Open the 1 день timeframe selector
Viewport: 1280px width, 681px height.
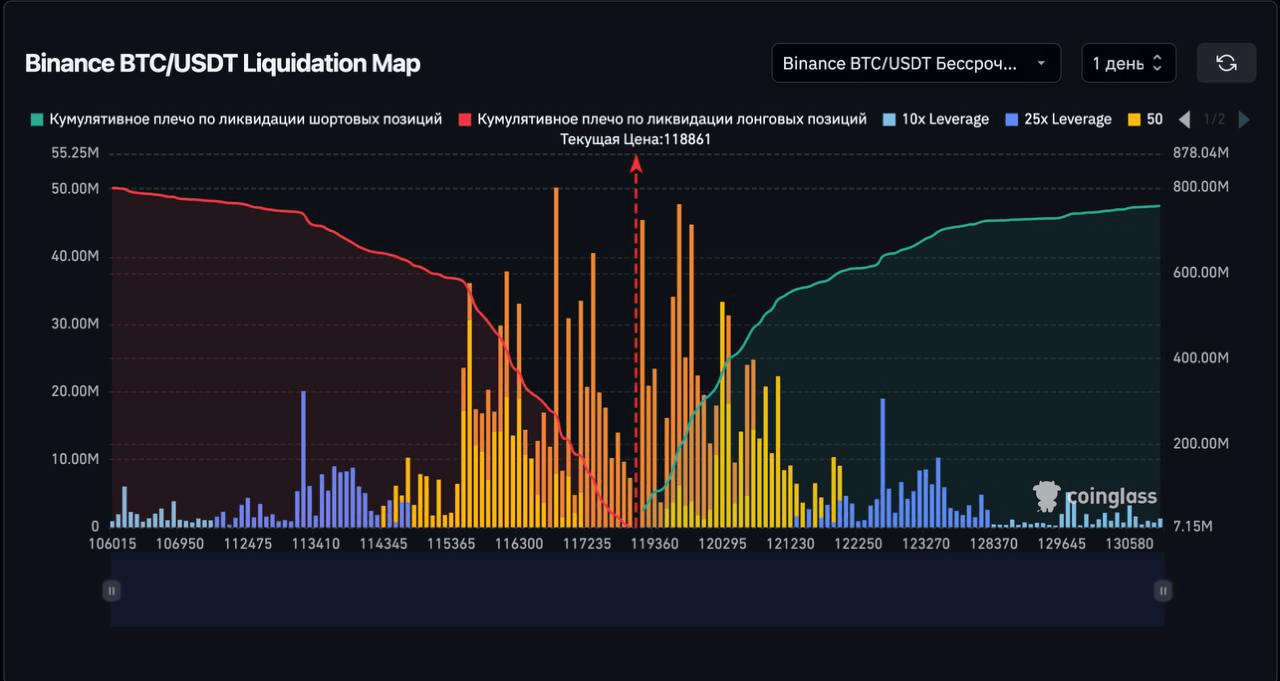pos(1128,63)
